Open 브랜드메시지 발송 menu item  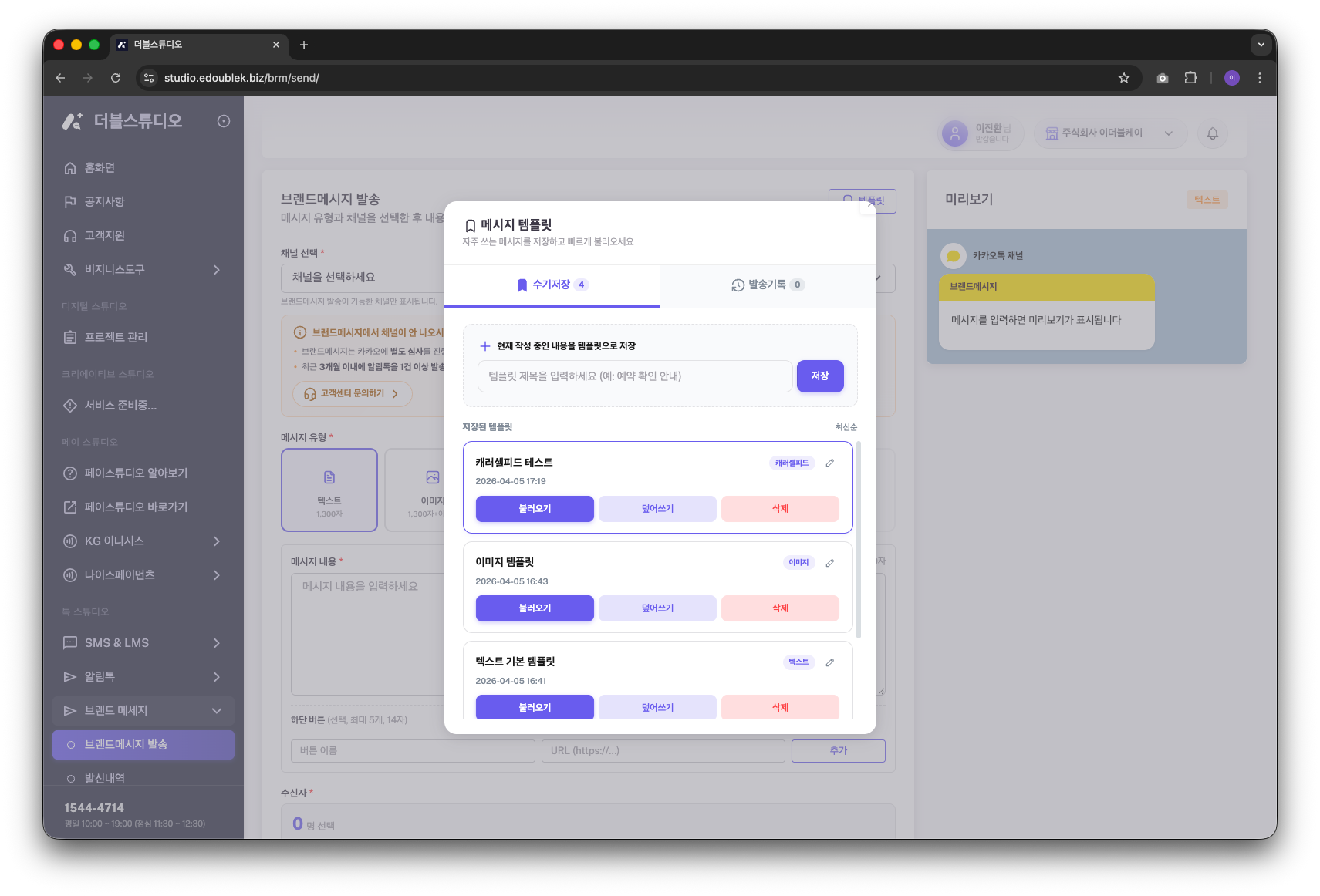coord(143,745)
